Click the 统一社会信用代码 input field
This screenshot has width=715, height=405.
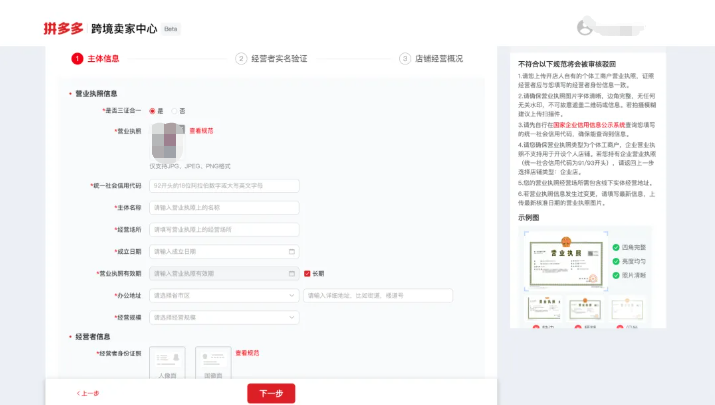click(x=224, y=186)
